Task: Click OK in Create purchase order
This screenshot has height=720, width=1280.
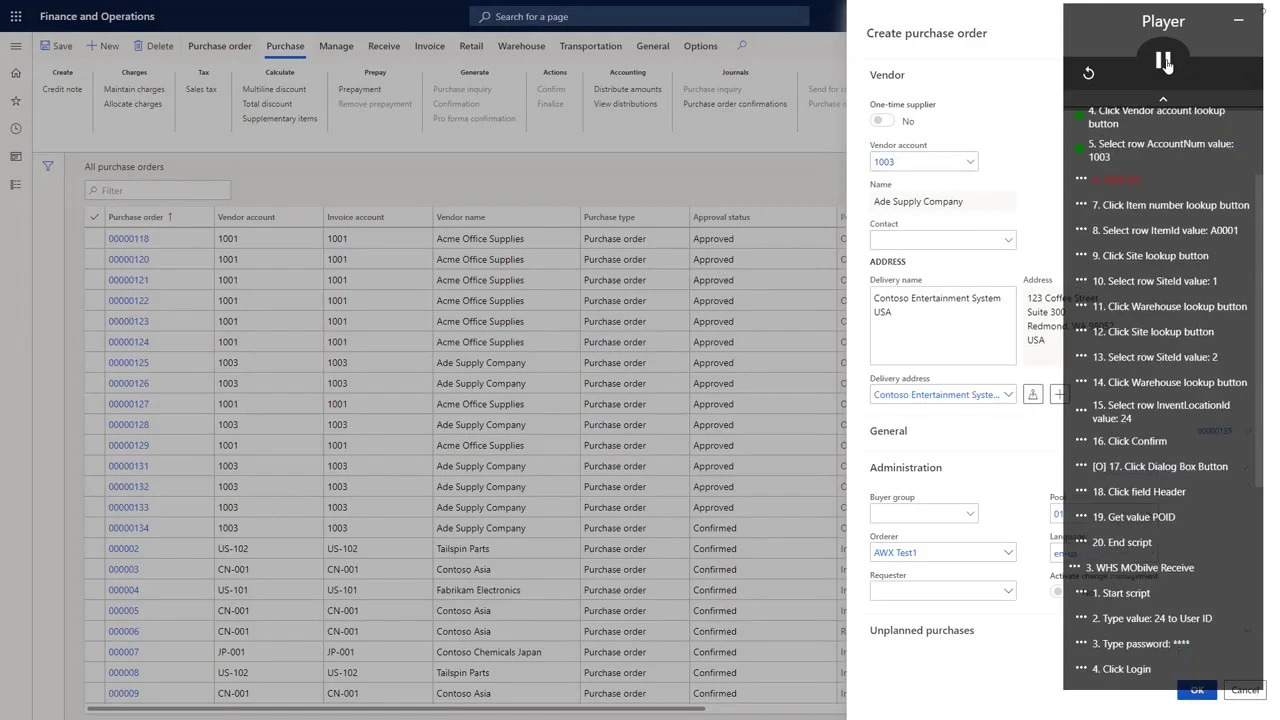Action: tap(1197, 690)
